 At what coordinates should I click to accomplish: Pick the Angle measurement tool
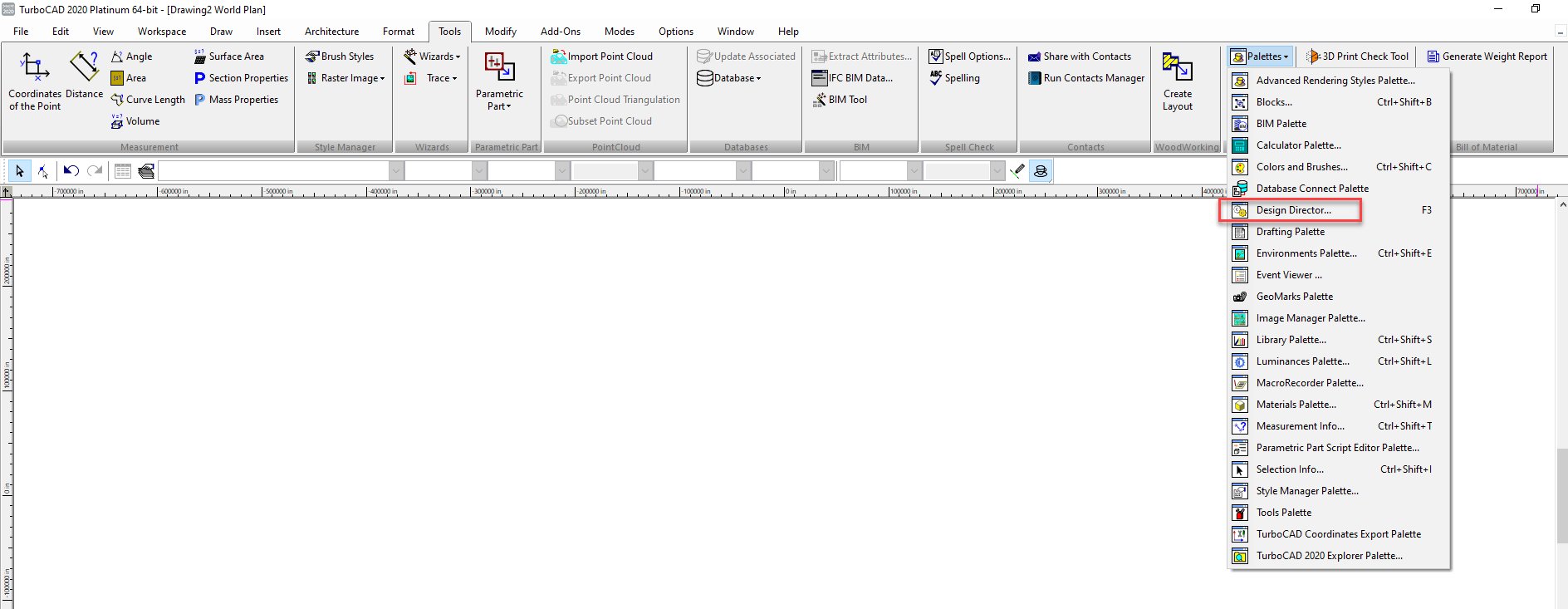[132, 56]
